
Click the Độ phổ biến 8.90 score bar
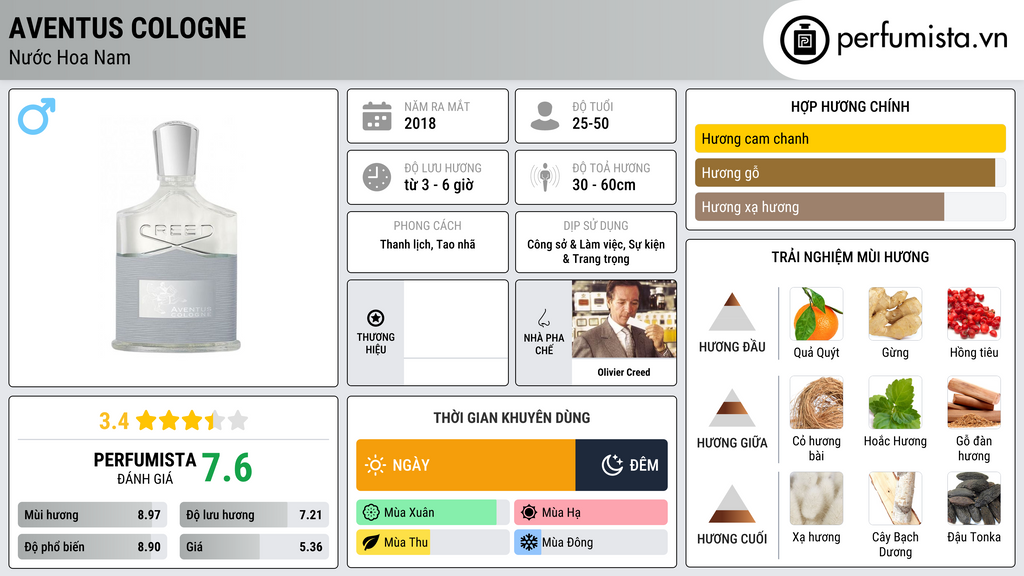(92, 547)
